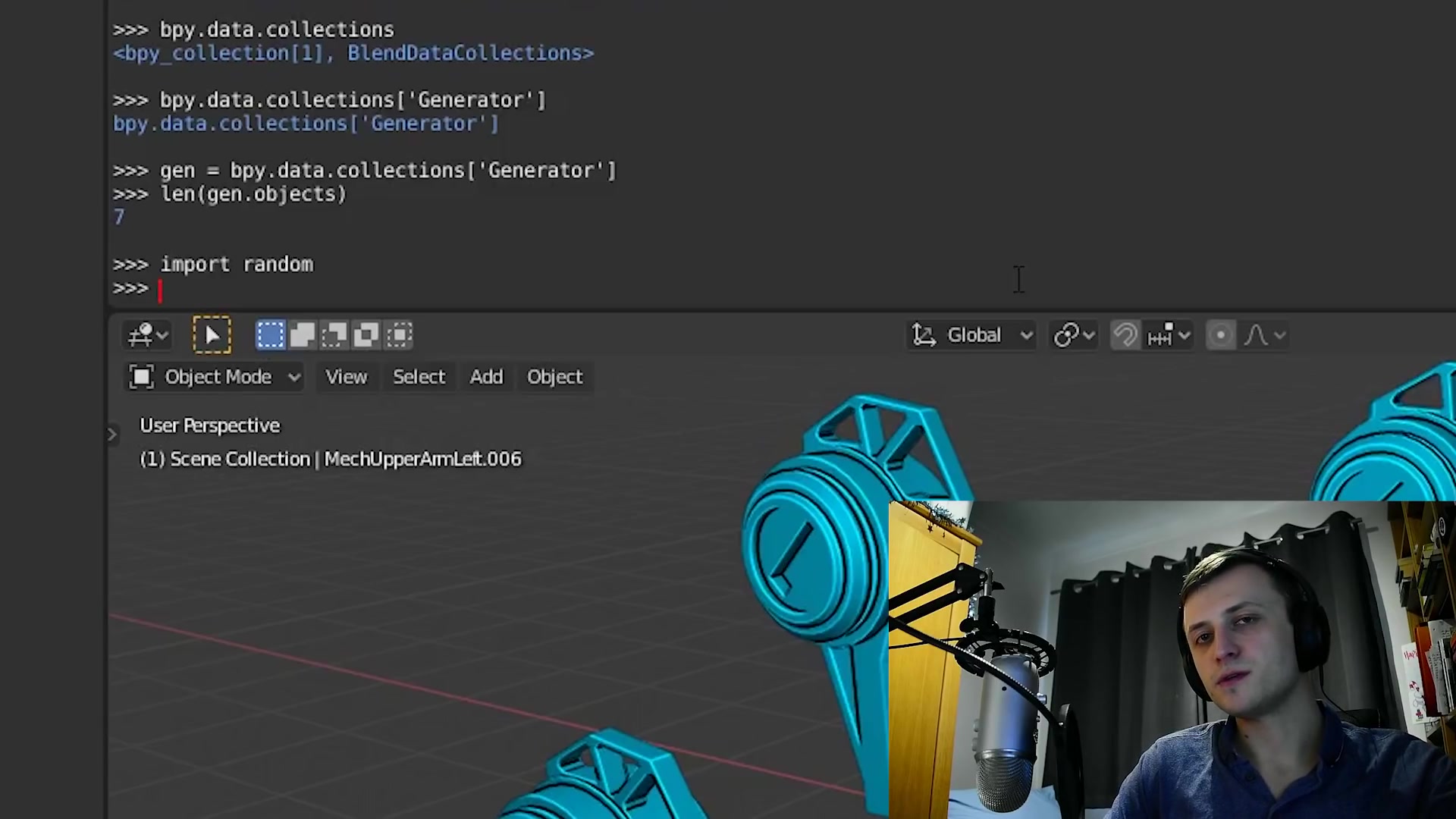This screenshot has width=1456, height=819.
Task: Choose Extend selection mode icon
Action: coord(303,335)
